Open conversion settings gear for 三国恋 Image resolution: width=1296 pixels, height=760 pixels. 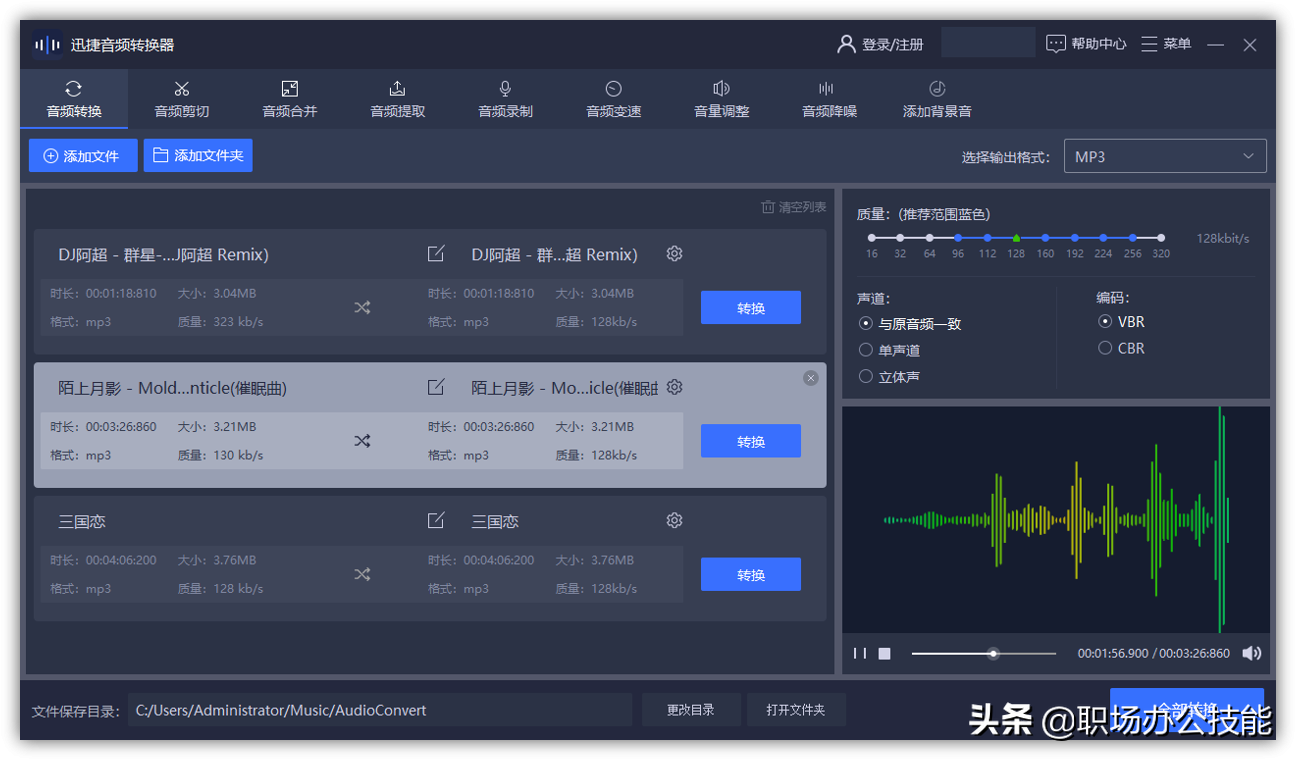674,520
